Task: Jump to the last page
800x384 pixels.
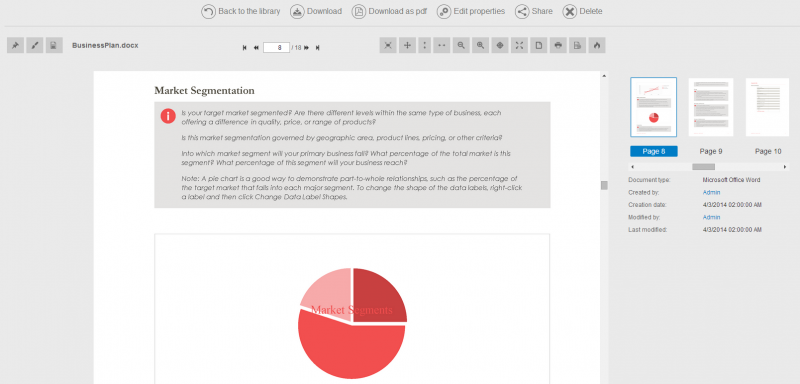Action: coord(317,47)
